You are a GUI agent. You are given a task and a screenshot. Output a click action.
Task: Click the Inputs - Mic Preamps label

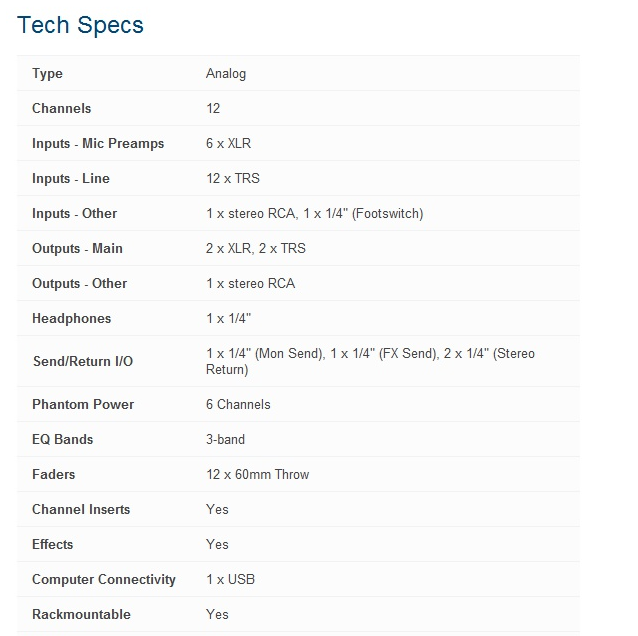[x=98, y=144]
